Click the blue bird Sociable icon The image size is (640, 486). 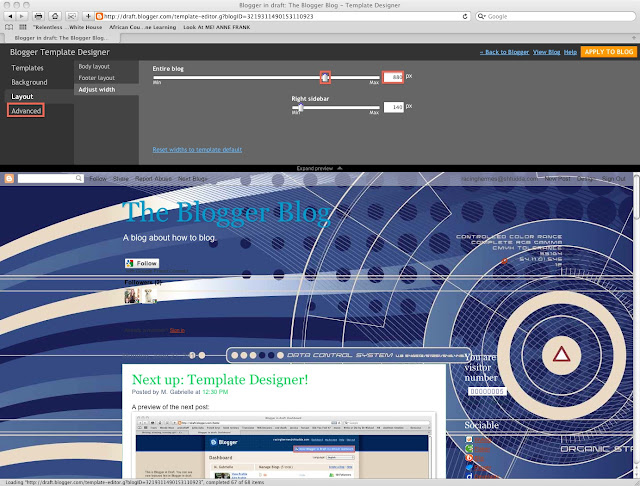[x=469, y=467]
